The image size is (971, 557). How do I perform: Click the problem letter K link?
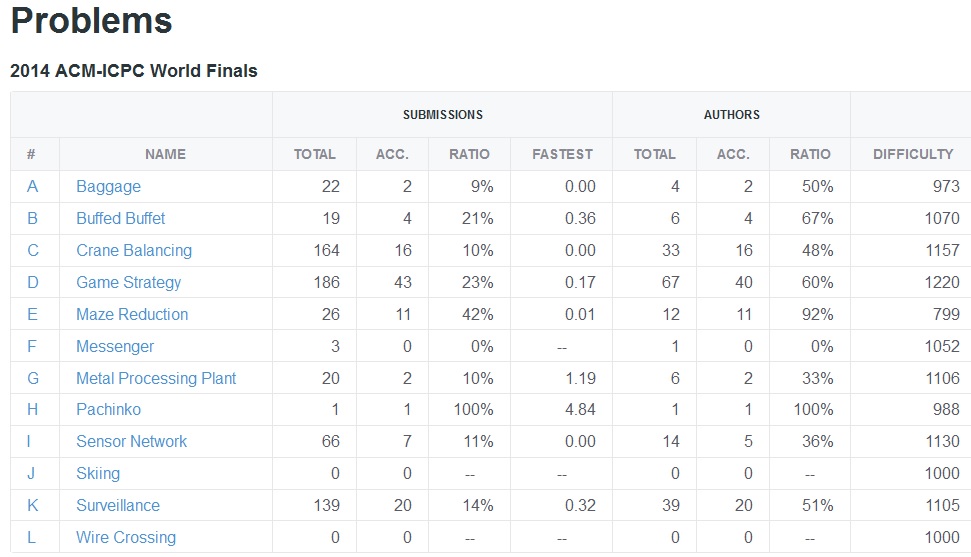pyautogui.click(x=33, y=506)
